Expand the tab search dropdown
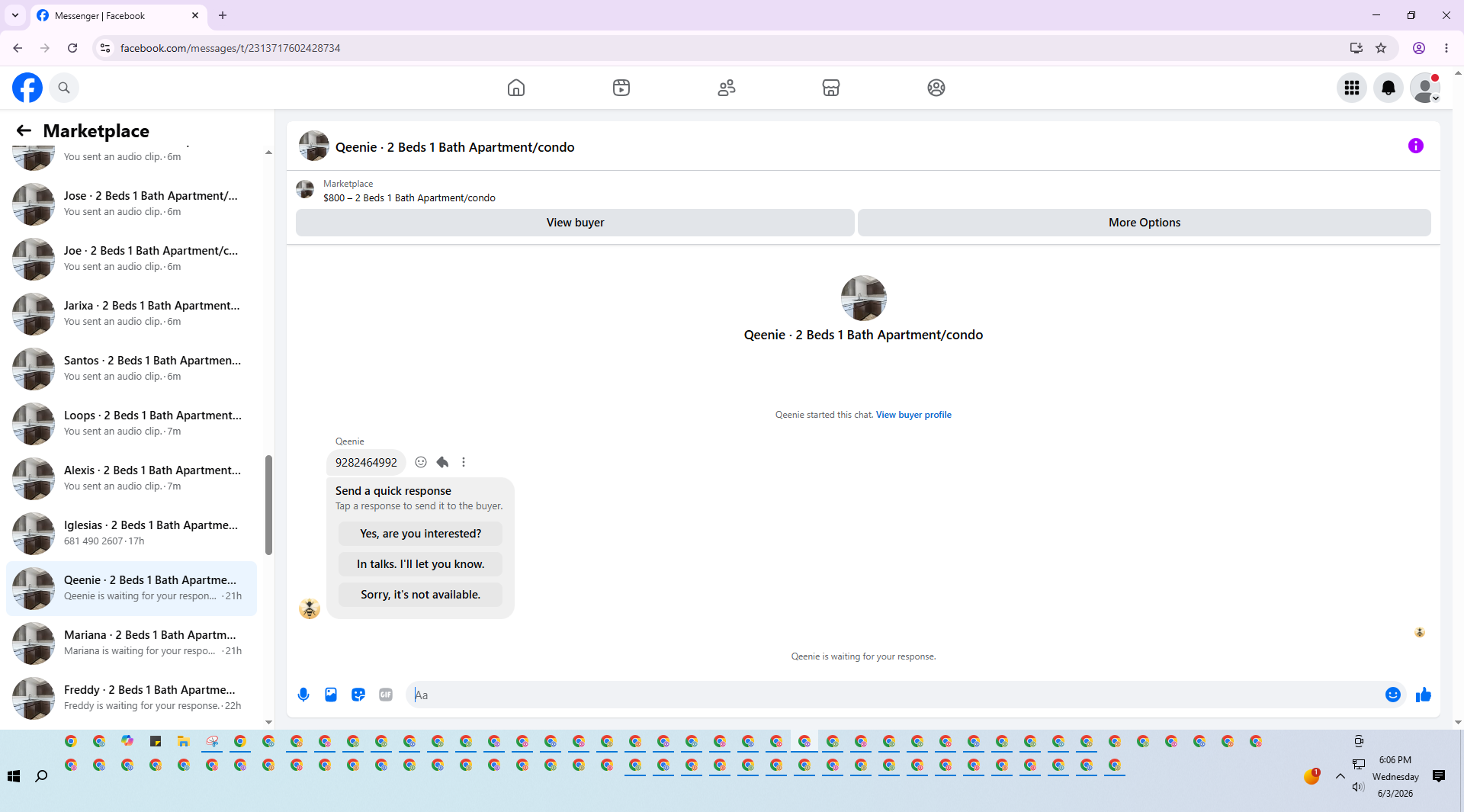1464x812 pixels. point(15,15)
